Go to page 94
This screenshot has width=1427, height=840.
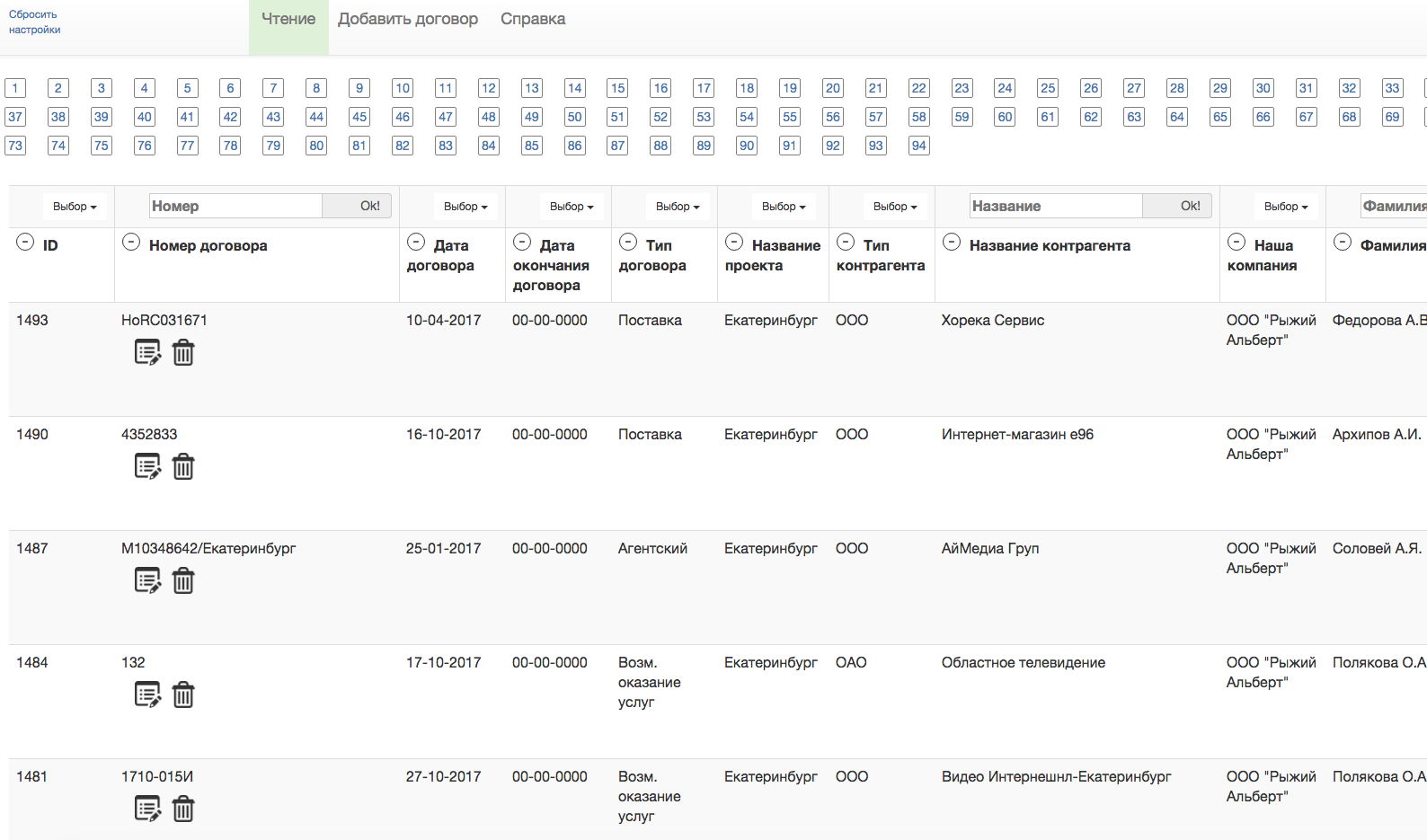[x=918, y=146]
